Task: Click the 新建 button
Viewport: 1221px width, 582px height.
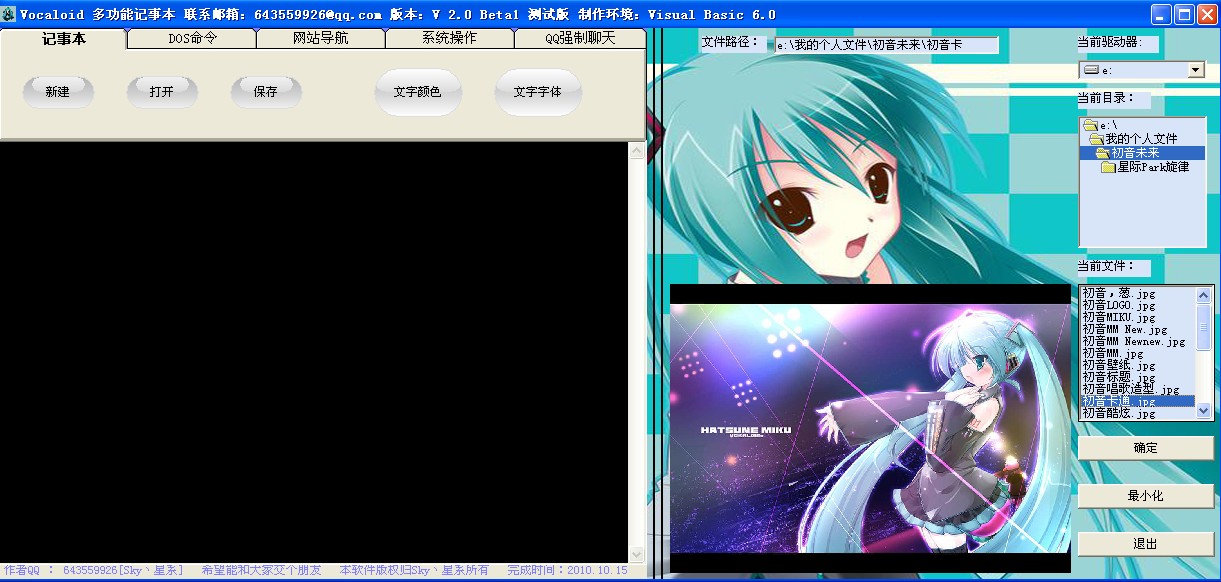Action: 58,92
